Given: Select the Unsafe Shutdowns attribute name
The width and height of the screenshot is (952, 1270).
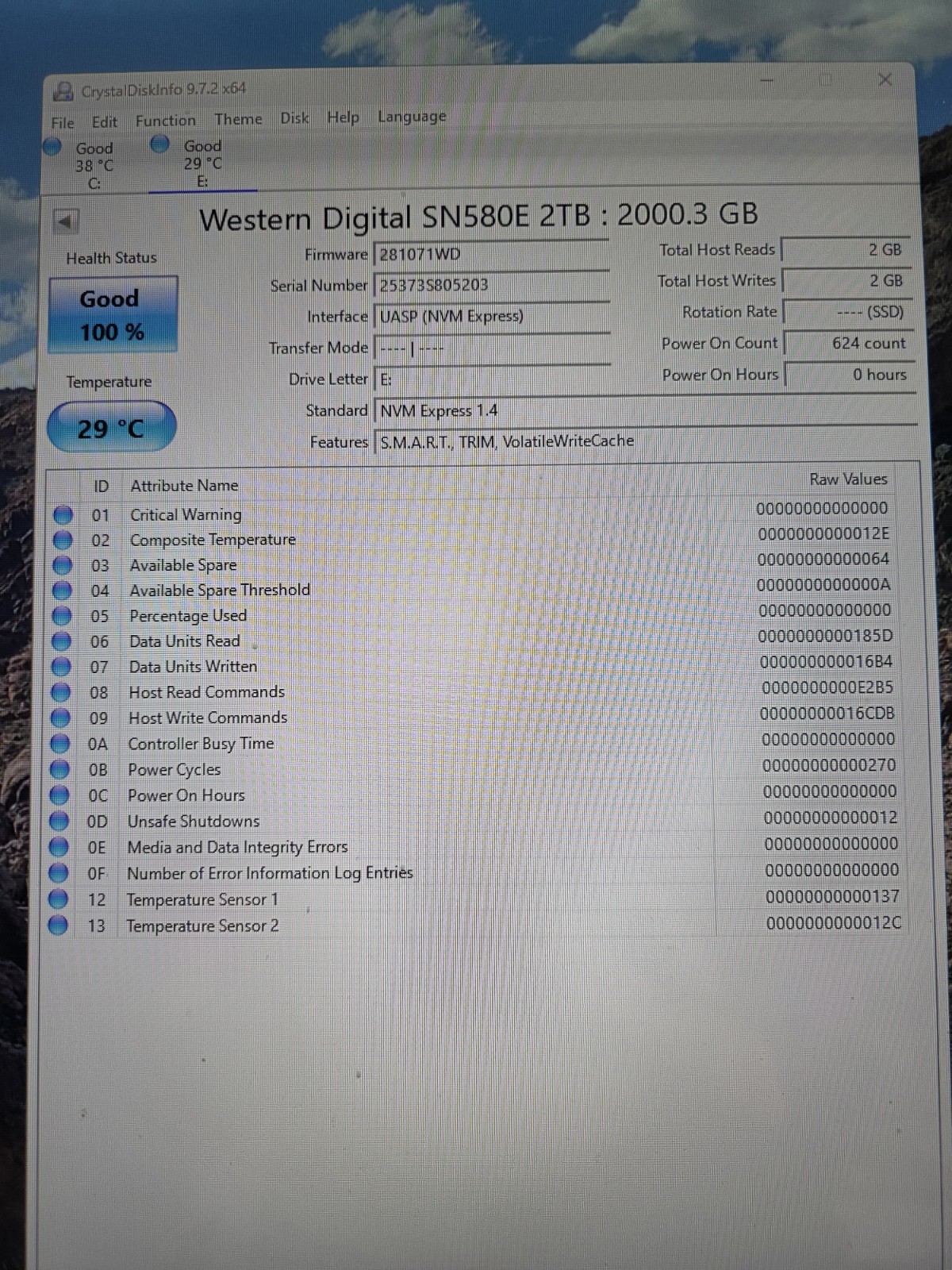Looking at the screenshot, I should [x=194, y=821].
